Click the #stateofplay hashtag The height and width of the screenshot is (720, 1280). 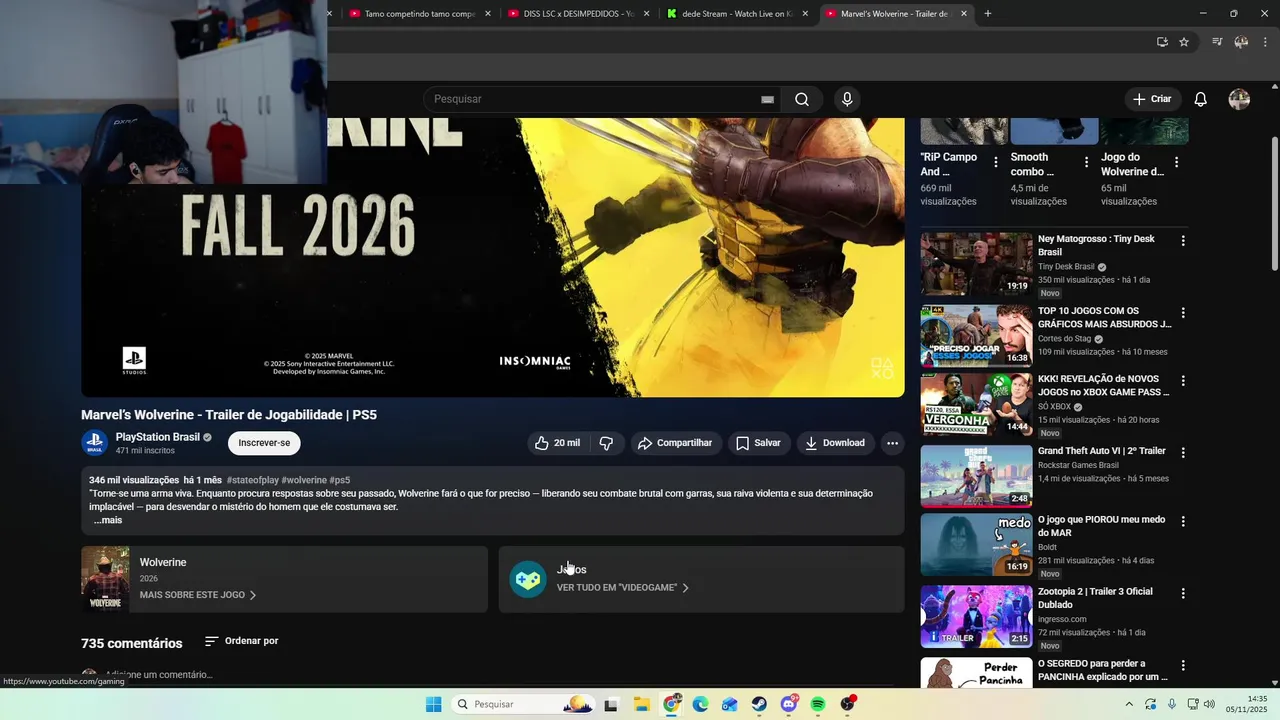click(253, 480)
